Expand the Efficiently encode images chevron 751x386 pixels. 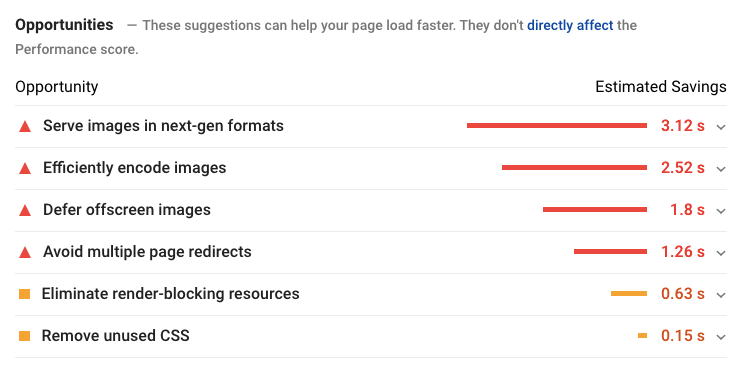click(721, 169)
